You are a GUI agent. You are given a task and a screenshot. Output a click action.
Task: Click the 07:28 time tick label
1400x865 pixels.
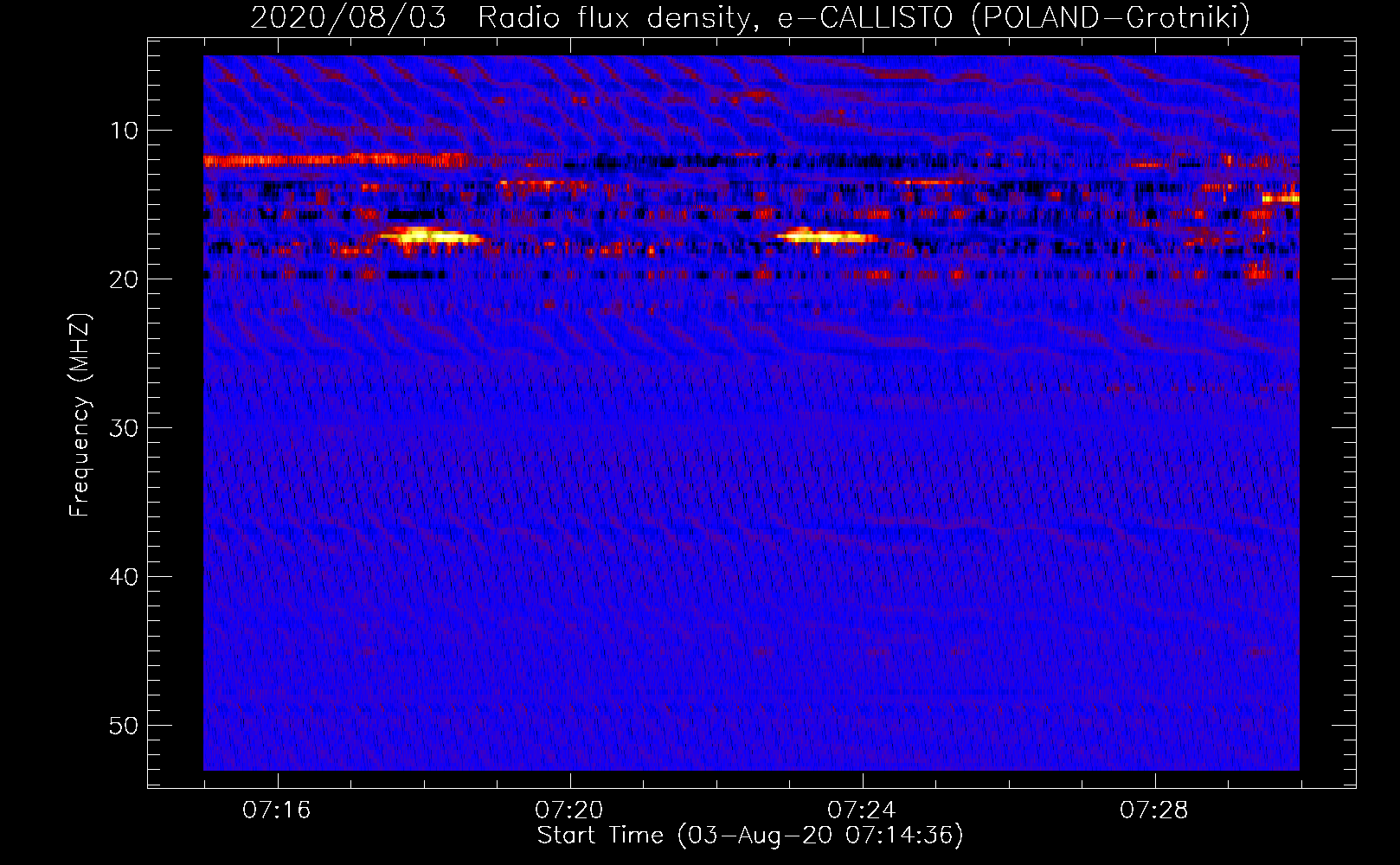click(x=1154, y=811)
